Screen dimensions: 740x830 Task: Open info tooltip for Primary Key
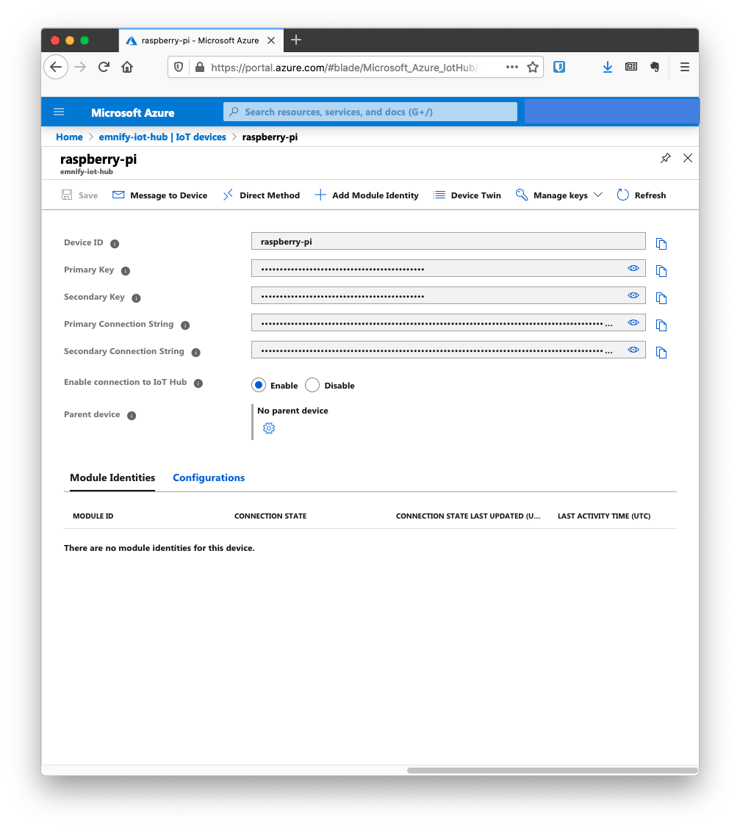(125, 271)
